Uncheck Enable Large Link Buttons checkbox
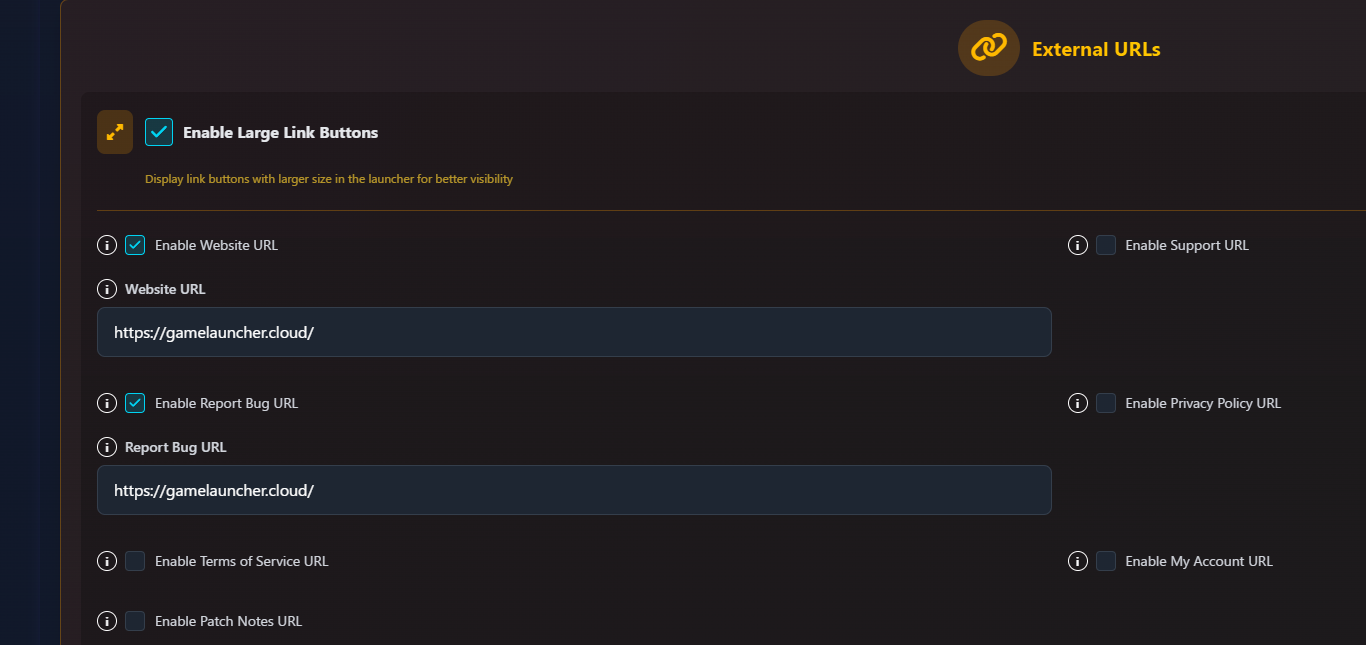 159,132
